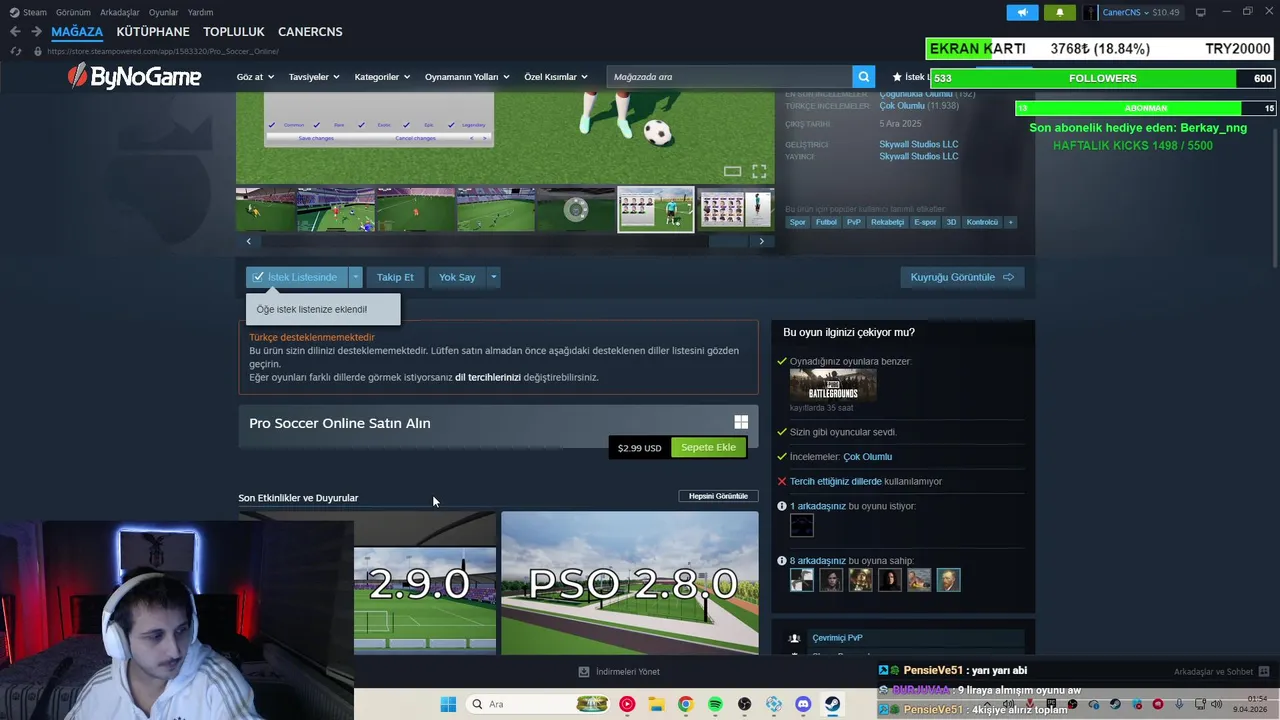Go forward with the Steam forward arrow
Image resolution: width=1280 pixels, height=720 pixels.
pyautogui.click(x=36, y=32)
